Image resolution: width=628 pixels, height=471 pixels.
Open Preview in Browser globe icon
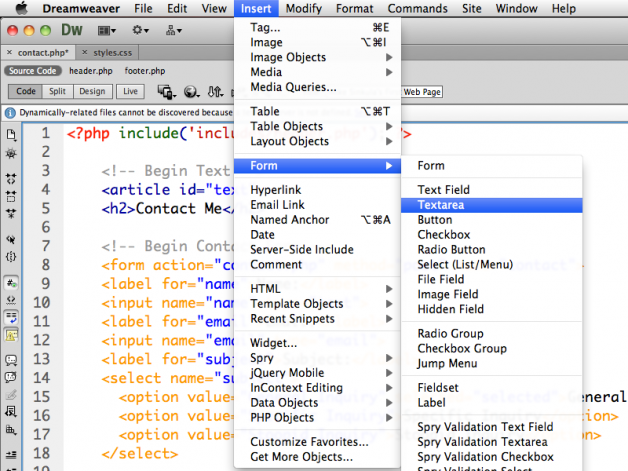pos(191,92)
